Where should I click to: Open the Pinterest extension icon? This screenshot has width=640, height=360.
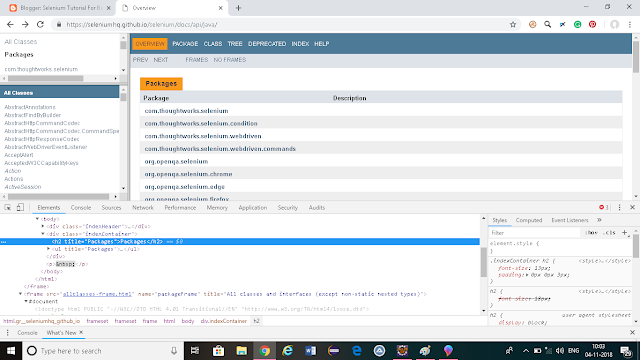(x=592, y=24)
